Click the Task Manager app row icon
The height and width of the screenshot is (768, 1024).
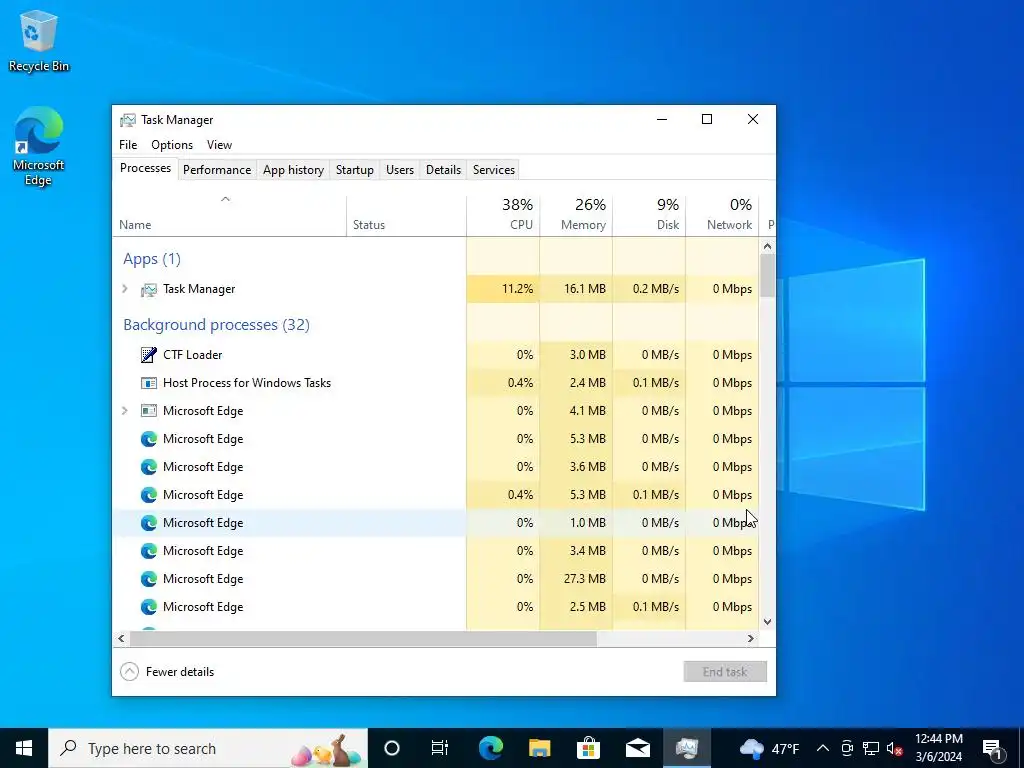pyautogui.click(x=149, y=289)
